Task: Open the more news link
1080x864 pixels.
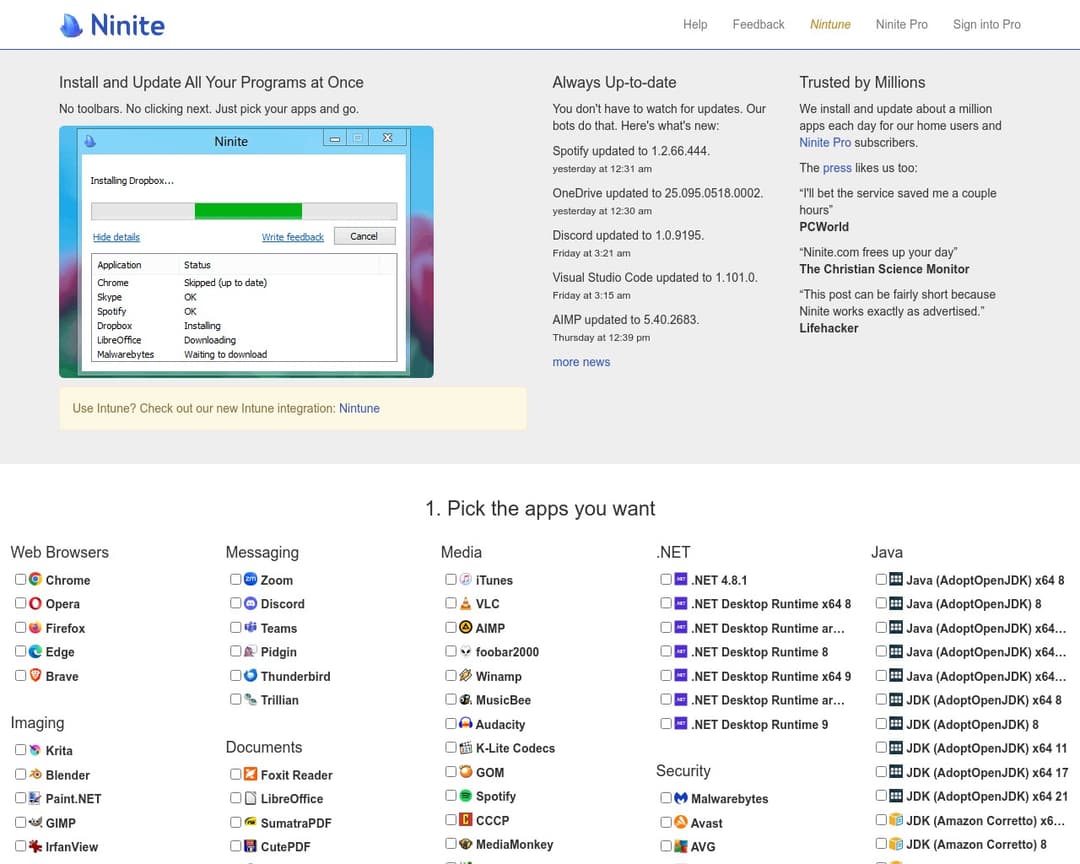Action: point(581,362)
